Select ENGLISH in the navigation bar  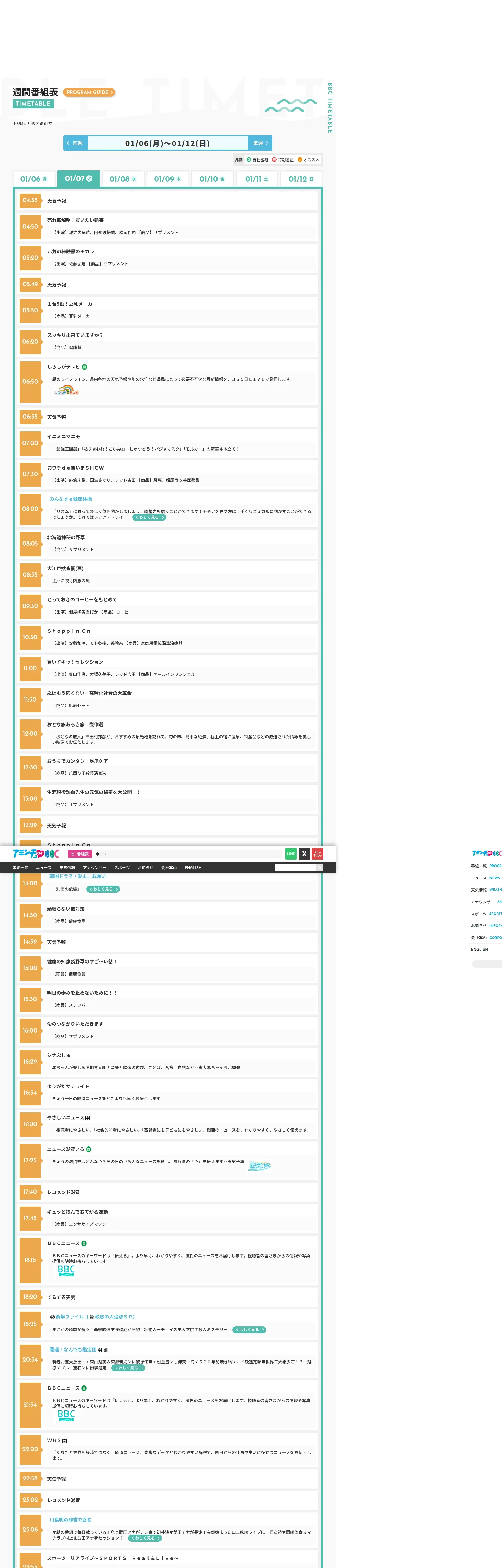[x=193, y=867]
